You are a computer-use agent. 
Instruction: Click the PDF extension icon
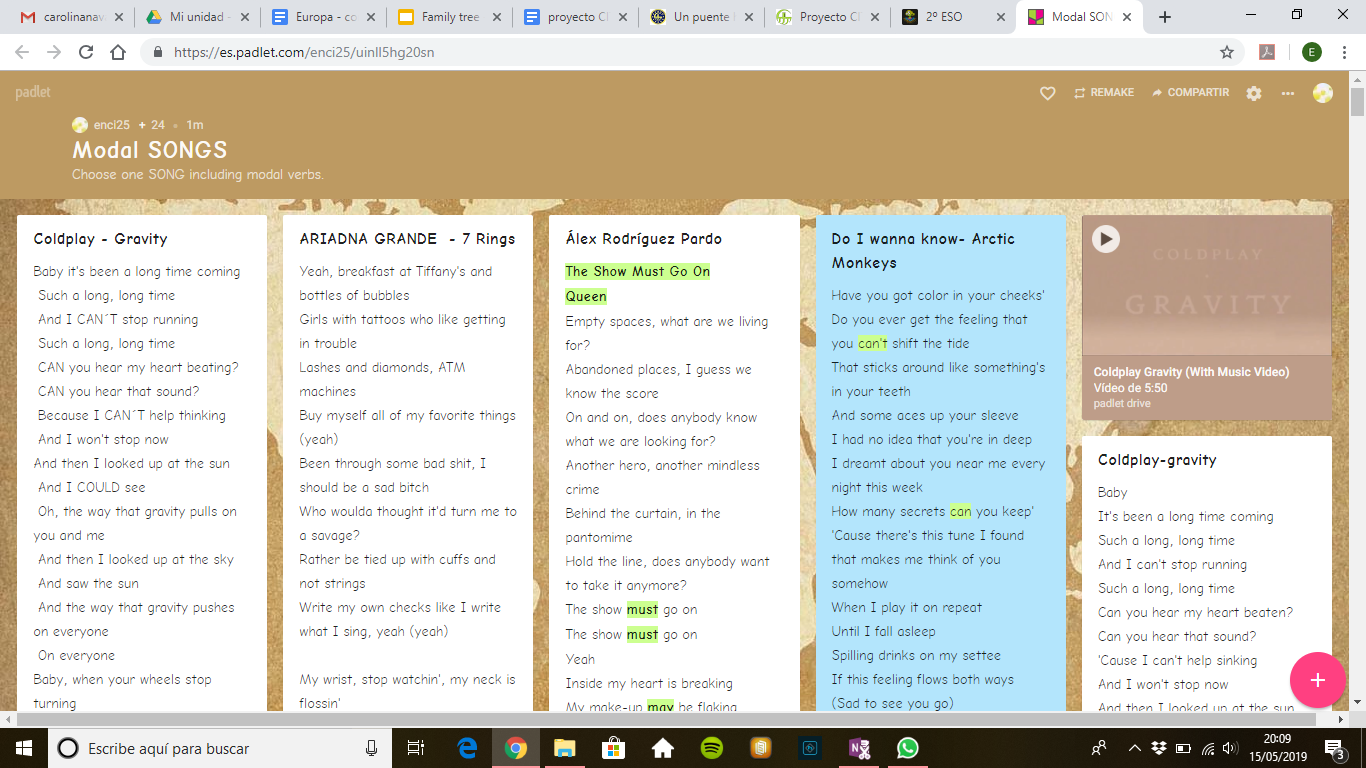pyautogui.click(x=1267, y=52)
